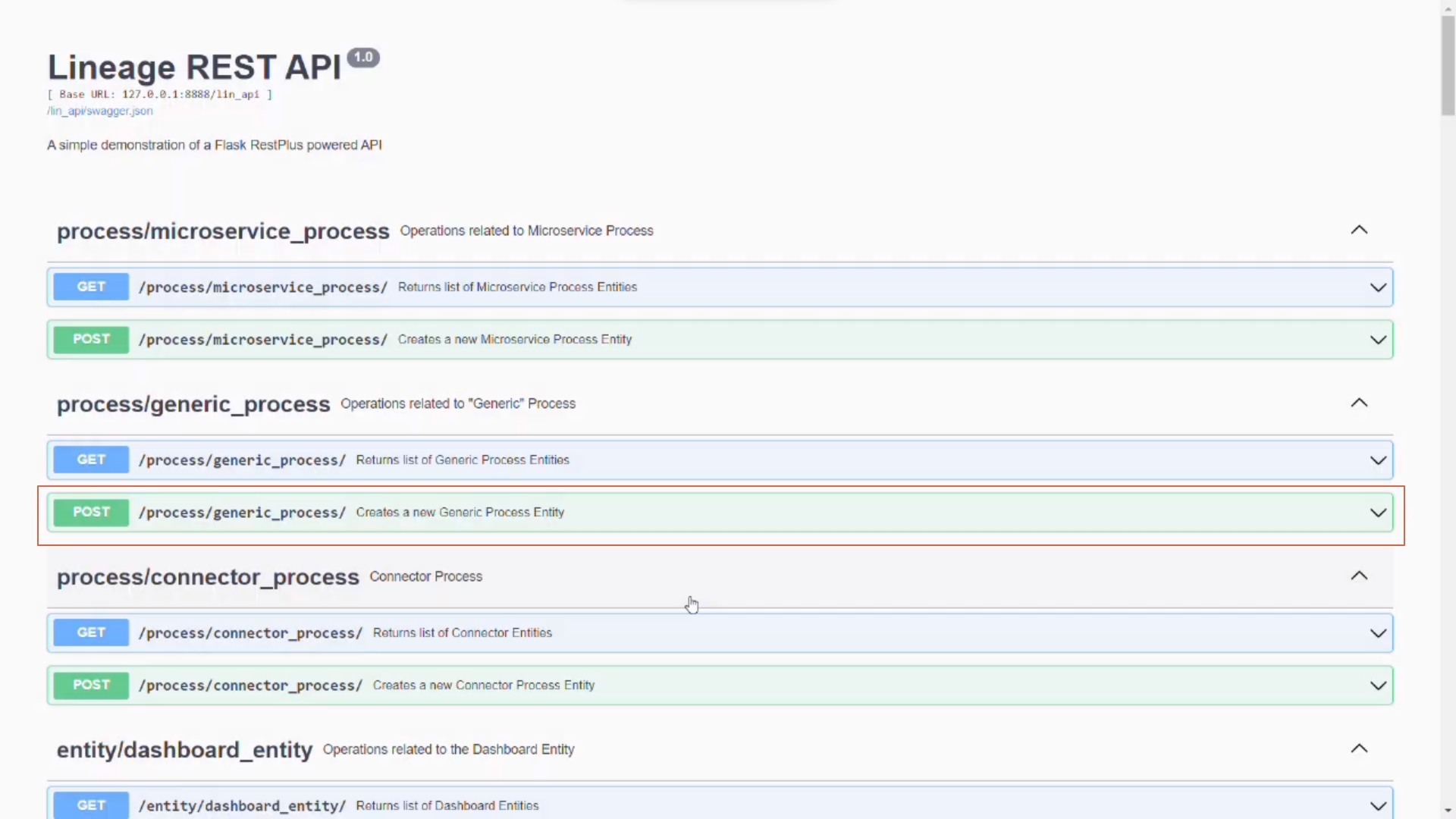Click 'Returns list of Dashboard Entities' description
The image size is (1456, 819).
[447, 806]
